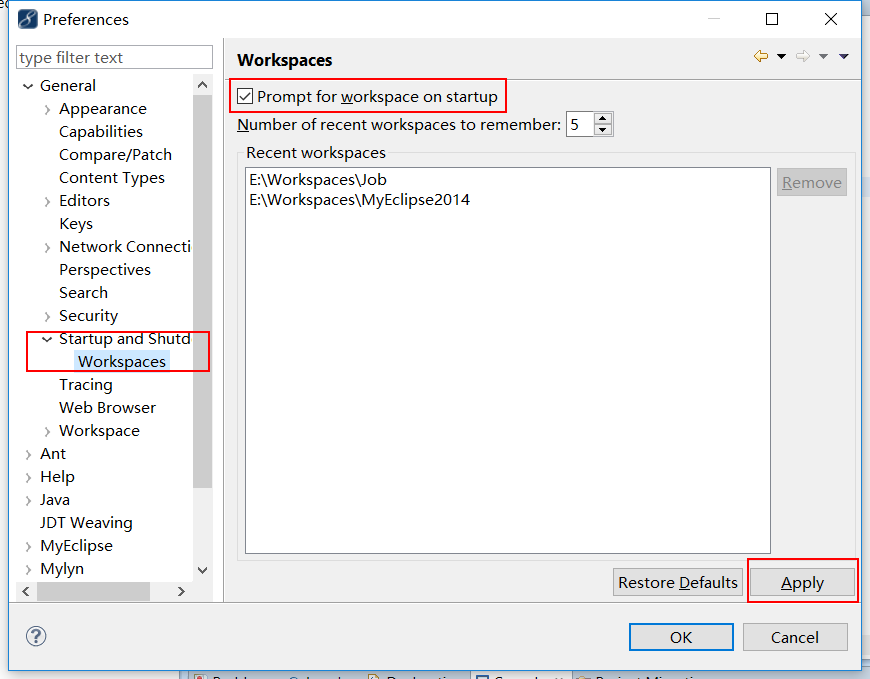Viewport: 870px width, 679px height.
Task: Open the preferences view menu triangle
Action: point(844,56)
